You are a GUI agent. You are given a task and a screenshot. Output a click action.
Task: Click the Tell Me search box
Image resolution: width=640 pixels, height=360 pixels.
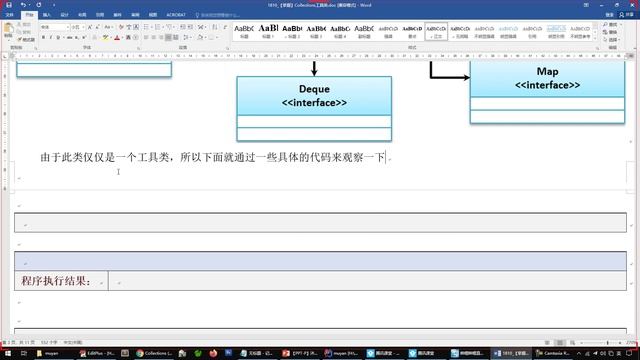click(218, 15)
